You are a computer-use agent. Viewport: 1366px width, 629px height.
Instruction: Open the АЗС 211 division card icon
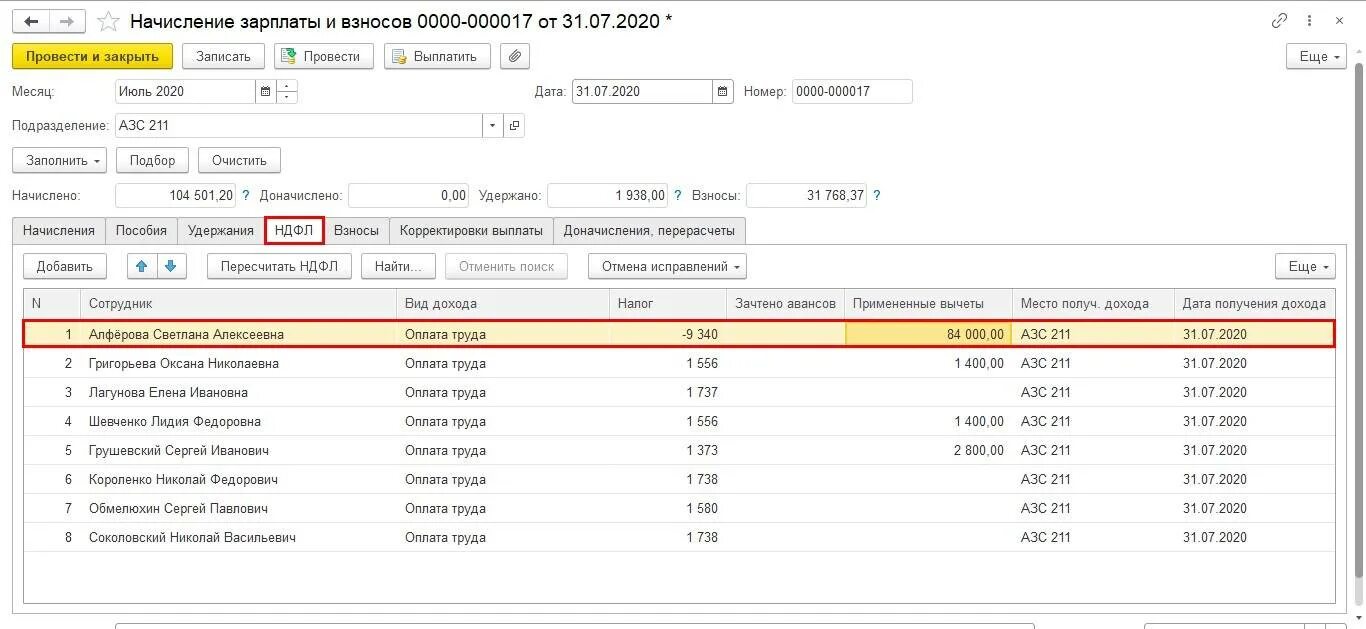(x=514, y=126)
